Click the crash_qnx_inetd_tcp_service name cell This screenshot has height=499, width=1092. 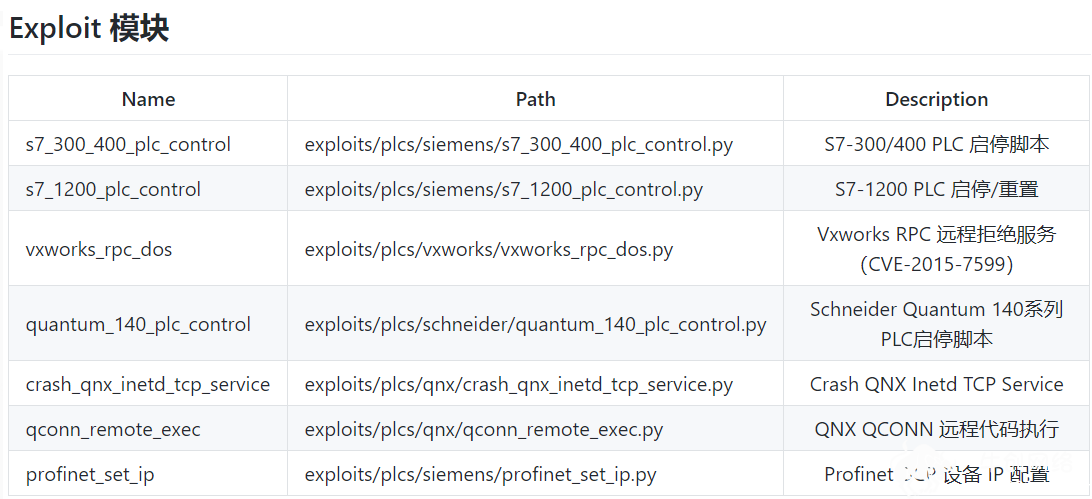148,384
